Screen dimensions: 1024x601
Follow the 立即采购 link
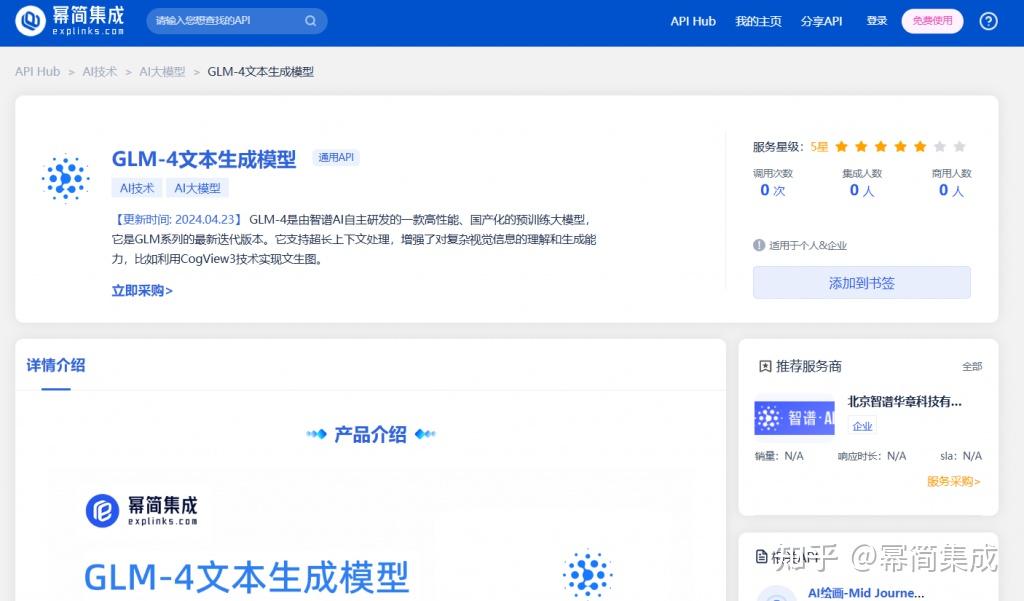[x=141, y=290]
